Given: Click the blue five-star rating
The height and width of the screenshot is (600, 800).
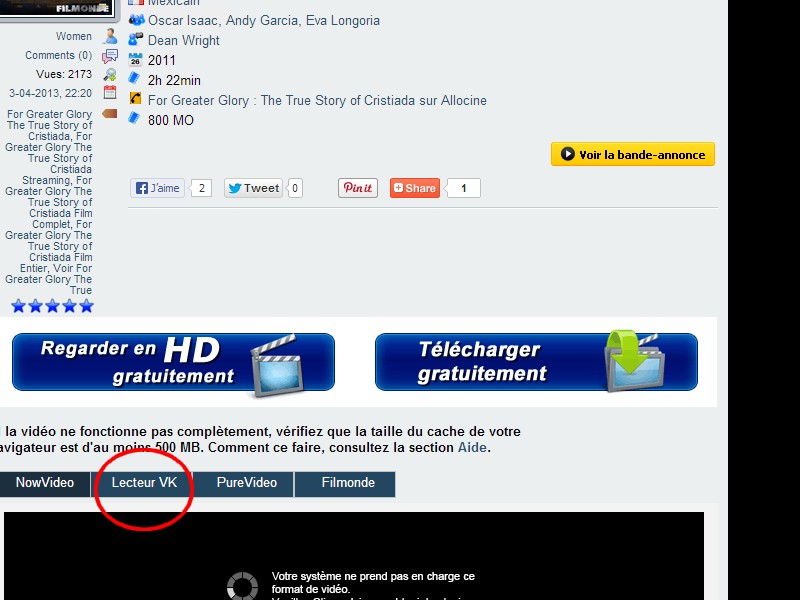Looking at the screenshot, I should point(53,306).
